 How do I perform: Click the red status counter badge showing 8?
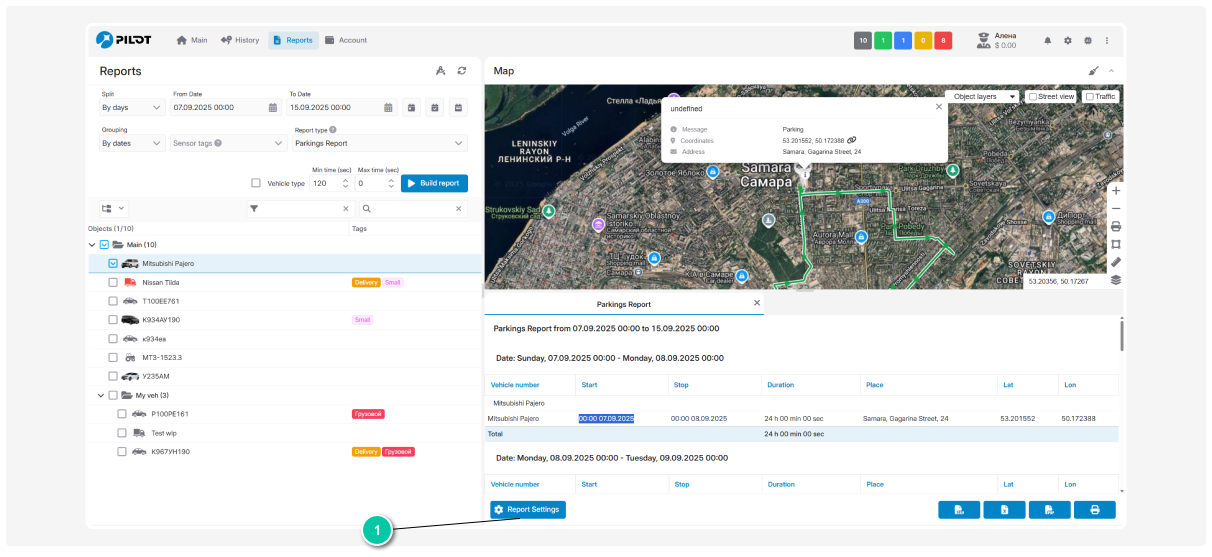click(x=942, y=41)
